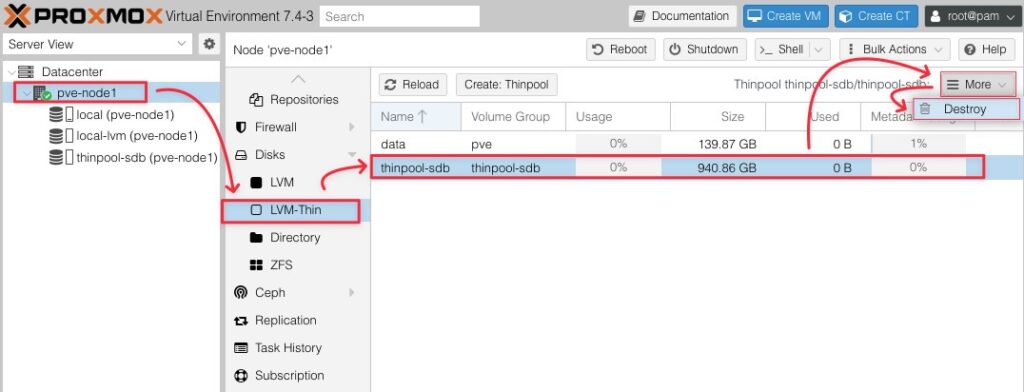Click the Create CT button
Image resolution: width=1024 pixels, height=392 pixels.
coord(876,16)
